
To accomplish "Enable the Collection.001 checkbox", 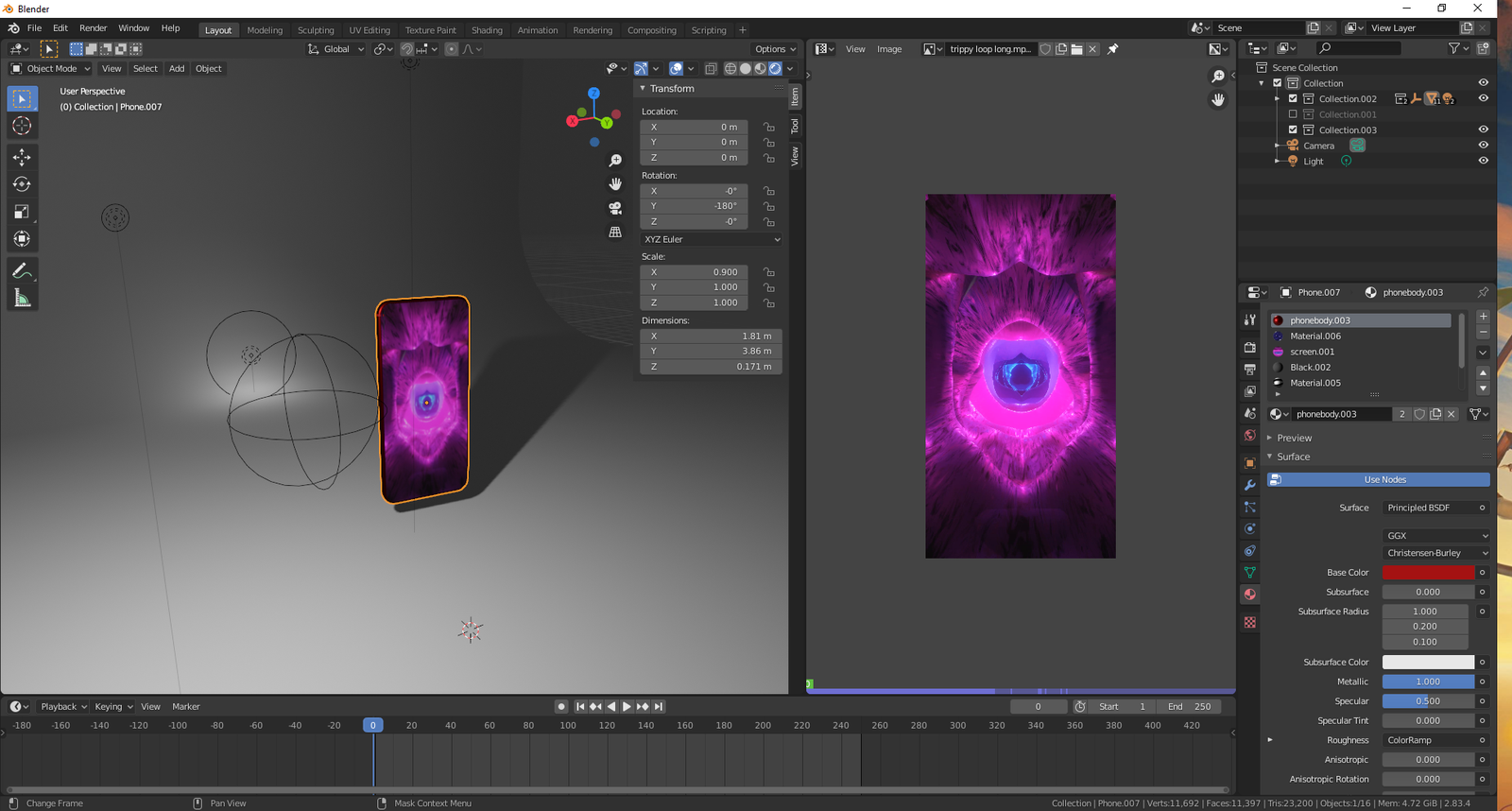I will click(1293, 114).
